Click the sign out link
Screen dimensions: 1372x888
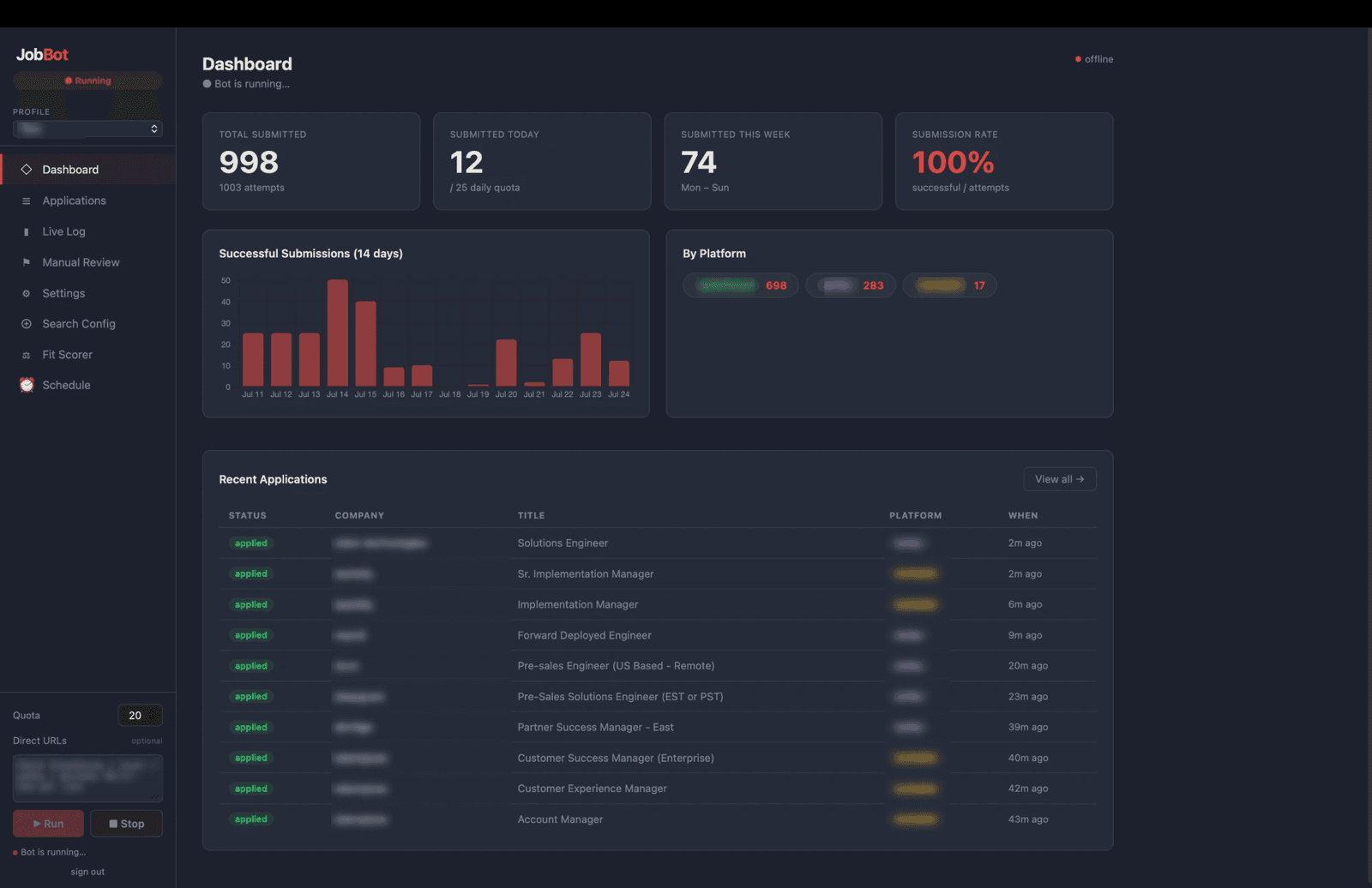[87, 872]
